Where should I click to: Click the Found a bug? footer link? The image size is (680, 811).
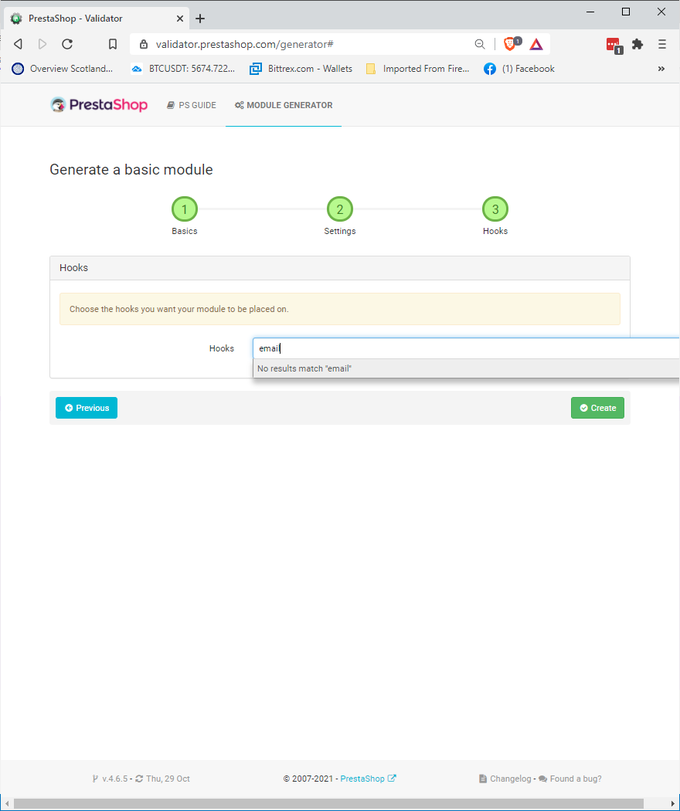pos(570,778)
